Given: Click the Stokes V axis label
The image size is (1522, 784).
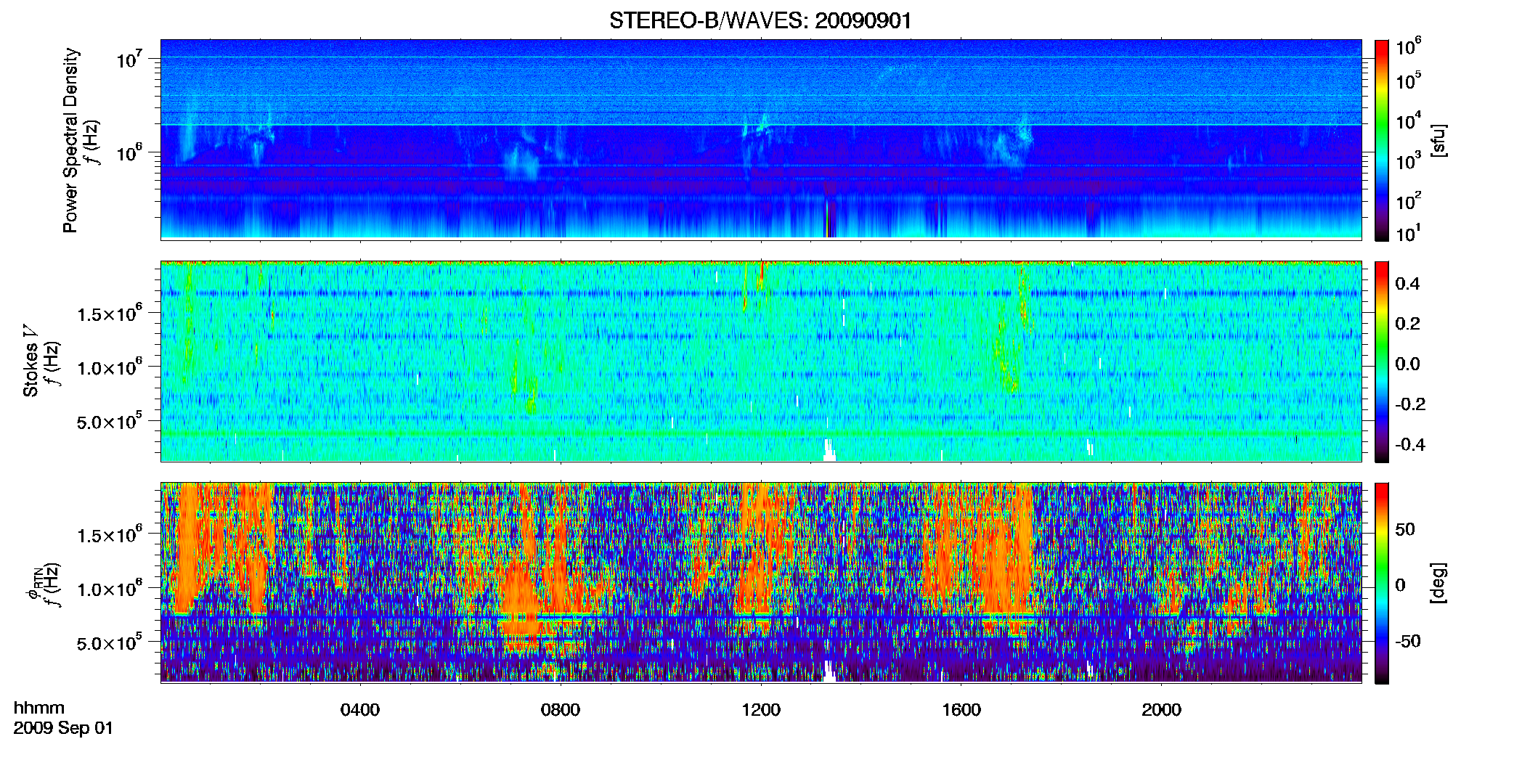Looking at the screenshot, I should tap(30, 361).
